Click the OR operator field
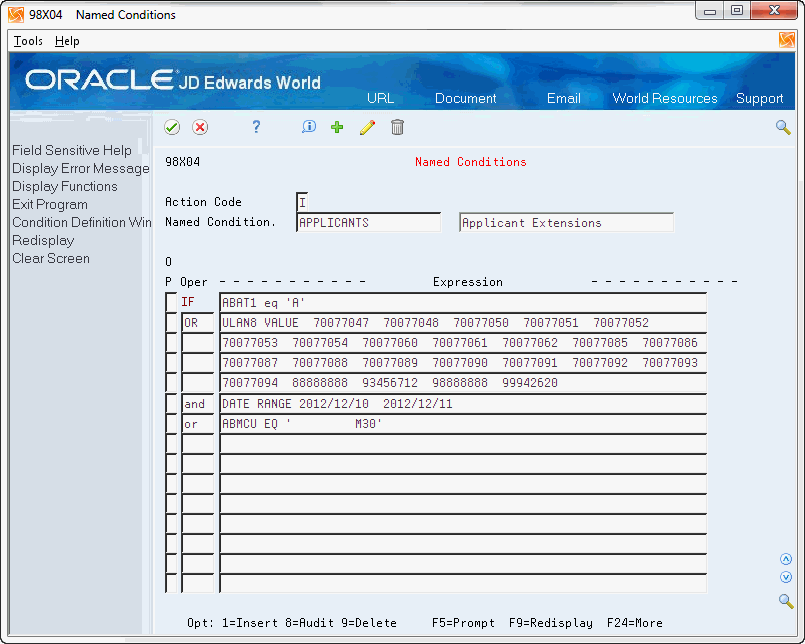The width and height of the screenshot is (805, 644). [198, 323]
